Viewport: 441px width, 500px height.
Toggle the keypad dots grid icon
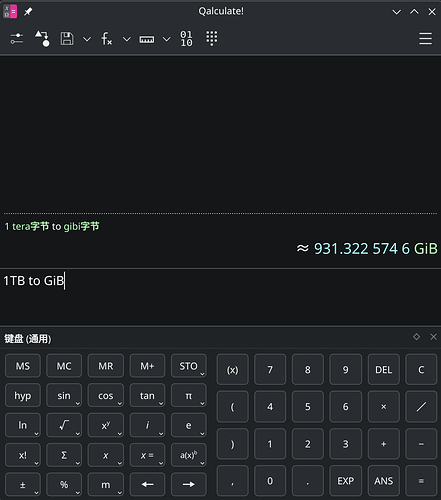212,38
